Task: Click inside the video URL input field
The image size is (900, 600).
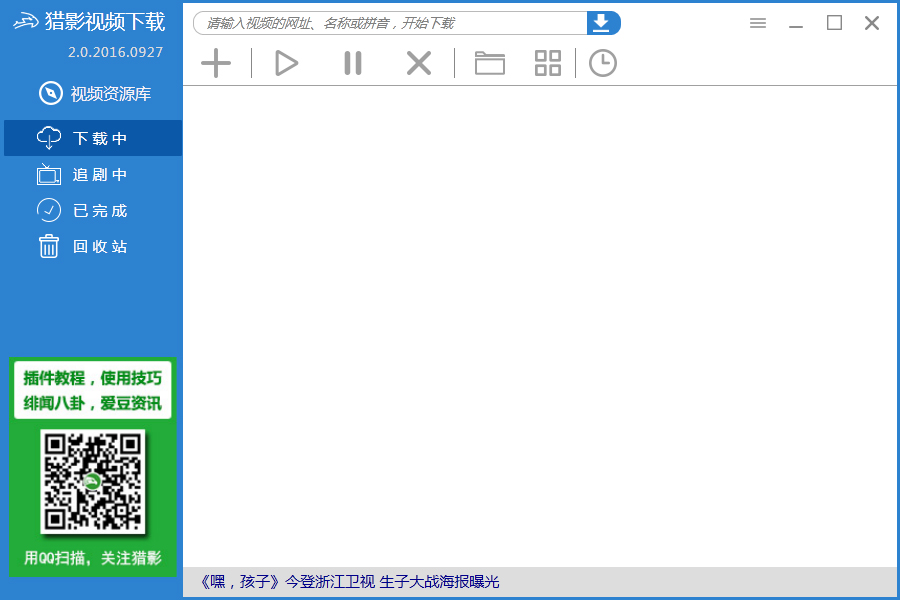Action: tap(390, 21)
